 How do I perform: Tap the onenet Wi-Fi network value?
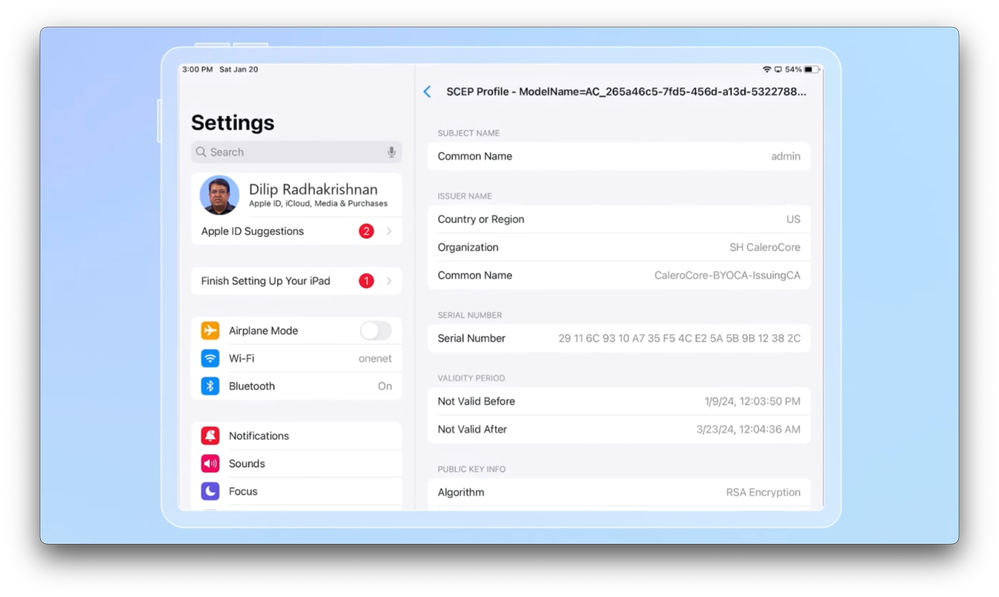click(375, 358)
